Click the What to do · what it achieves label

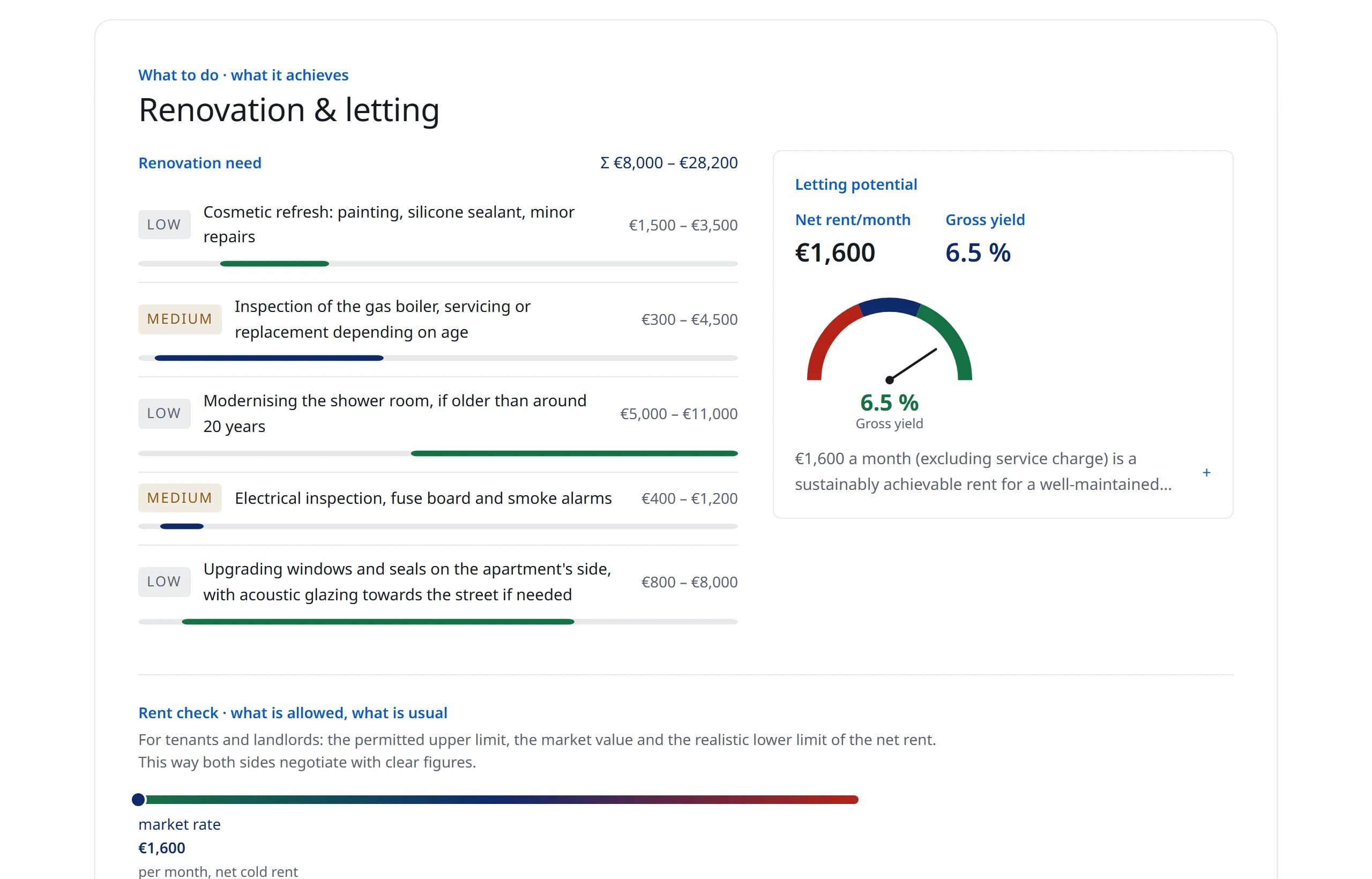[243, 75]
